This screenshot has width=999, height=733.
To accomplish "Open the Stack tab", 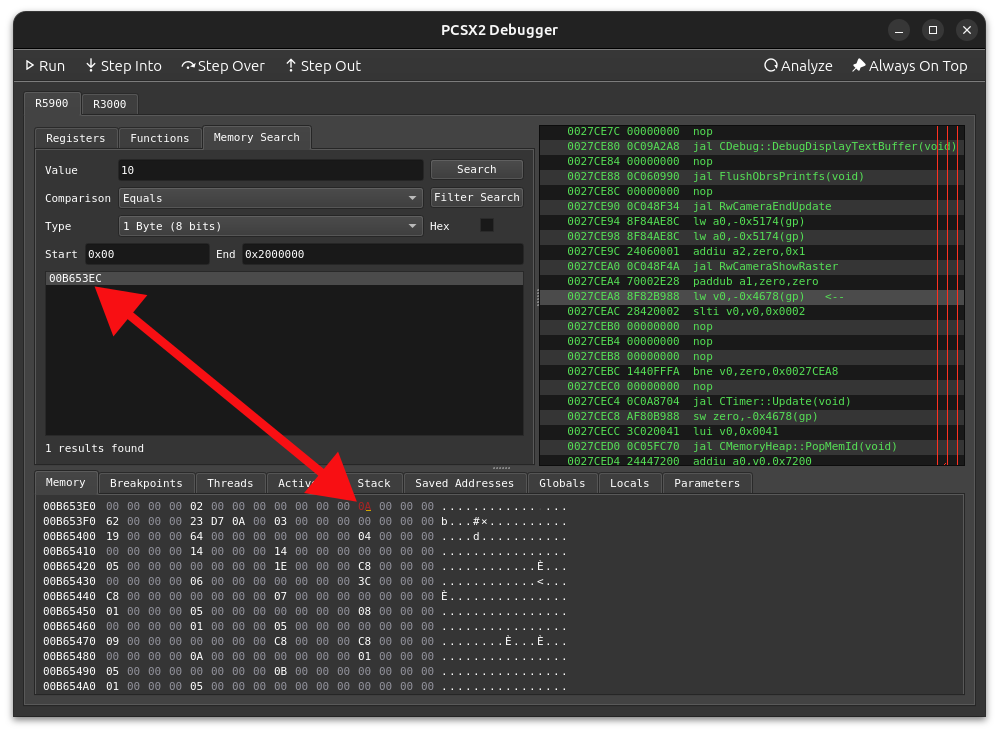I will [x=374, y=483].
